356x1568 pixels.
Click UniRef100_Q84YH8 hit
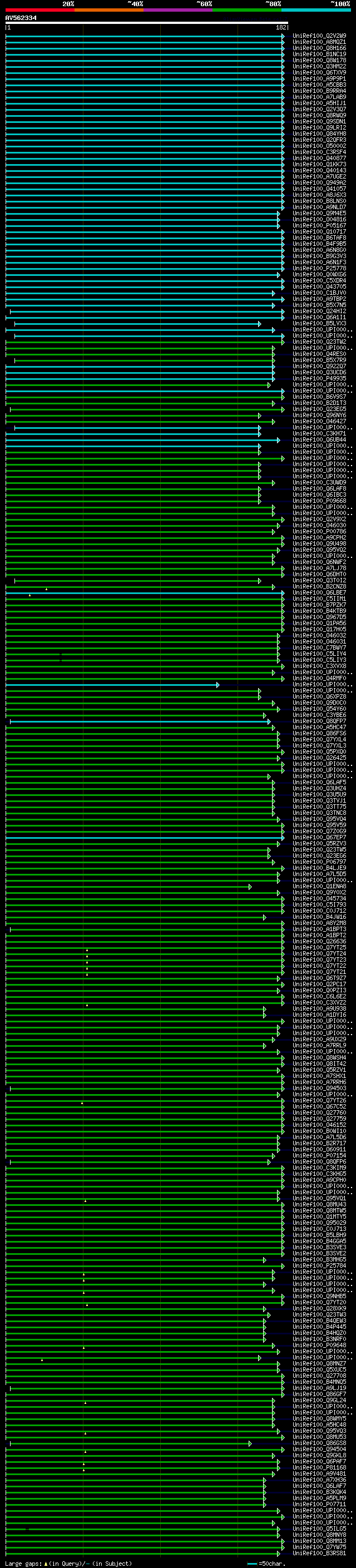[x=319, y=134]
